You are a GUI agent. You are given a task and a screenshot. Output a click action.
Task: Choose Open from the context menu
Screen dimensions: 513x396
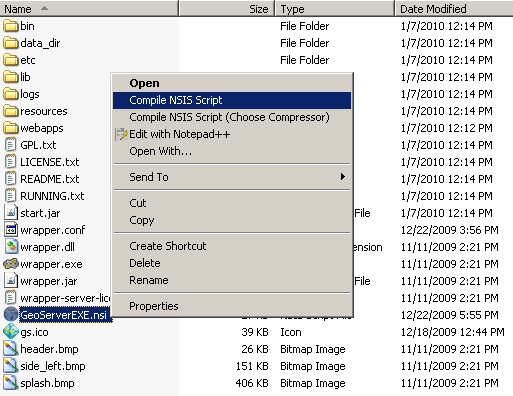[x=232, y=83]
